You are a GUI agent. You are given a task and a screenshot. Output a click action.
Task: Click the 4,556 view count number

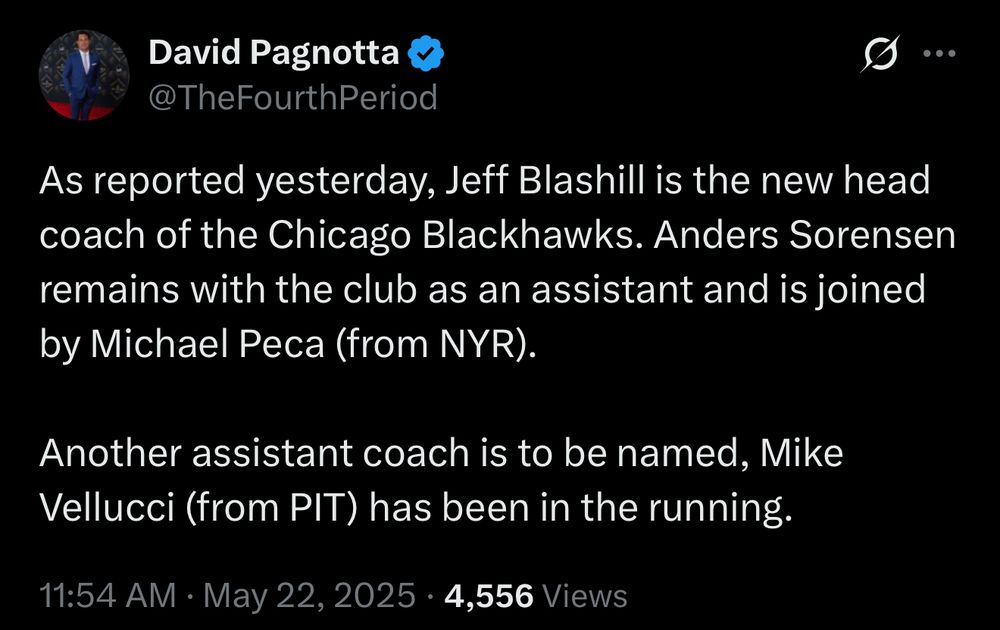(x=489, y=596)
